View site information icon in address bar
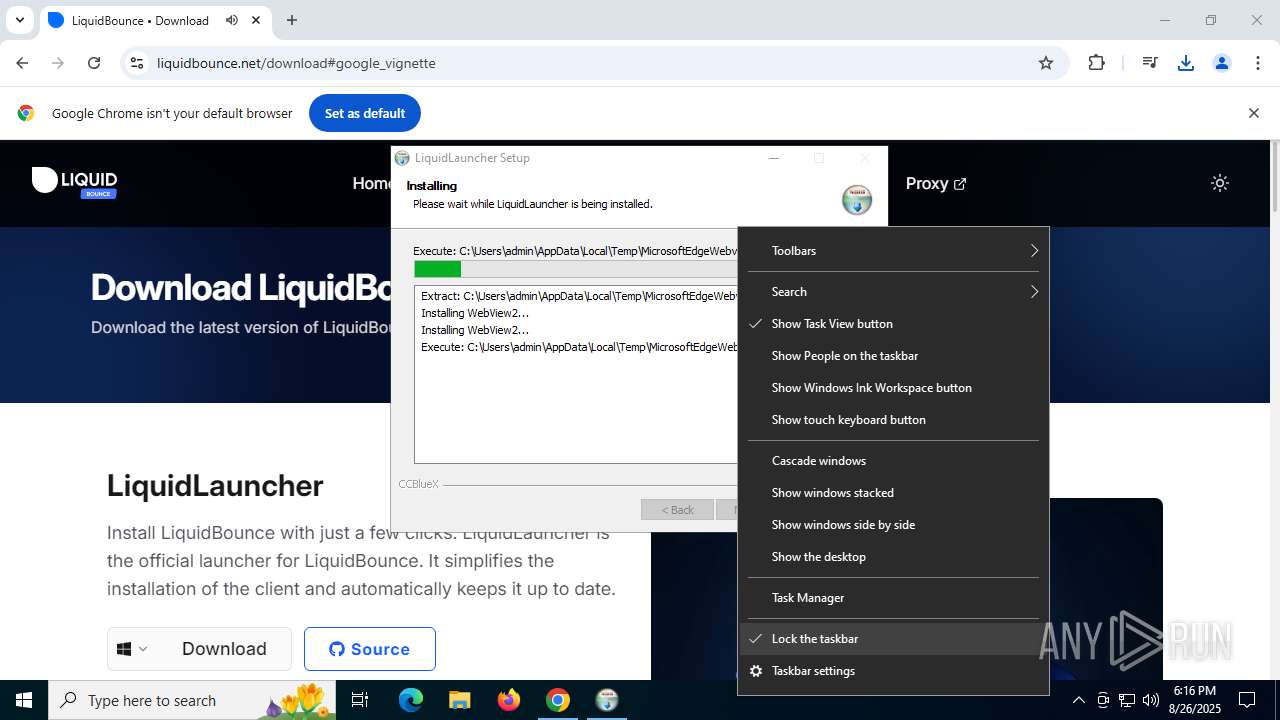This screenshot has height=720, width=1280. coord(137,63)
